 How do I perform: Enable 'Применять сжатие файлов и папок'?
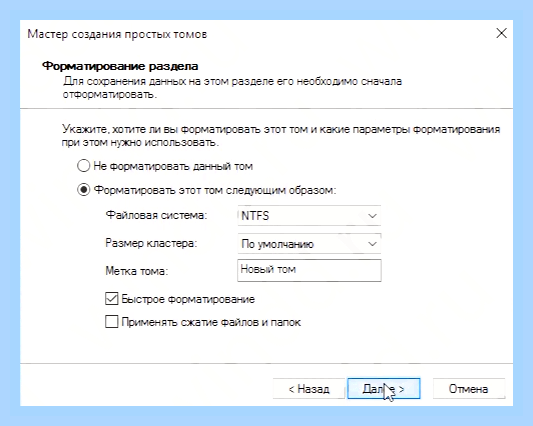point(111,322)
